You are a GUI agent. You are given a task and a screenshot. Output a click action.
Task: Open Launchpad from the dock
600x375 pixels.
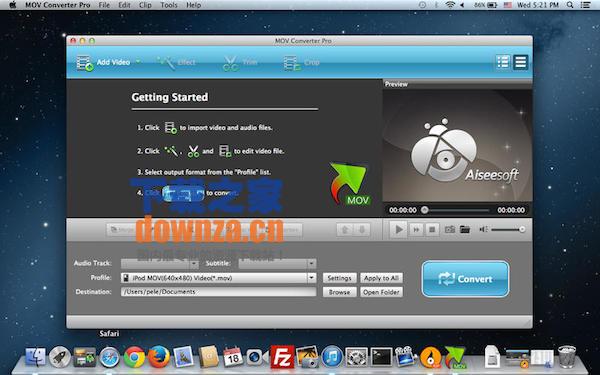(60, 357)
